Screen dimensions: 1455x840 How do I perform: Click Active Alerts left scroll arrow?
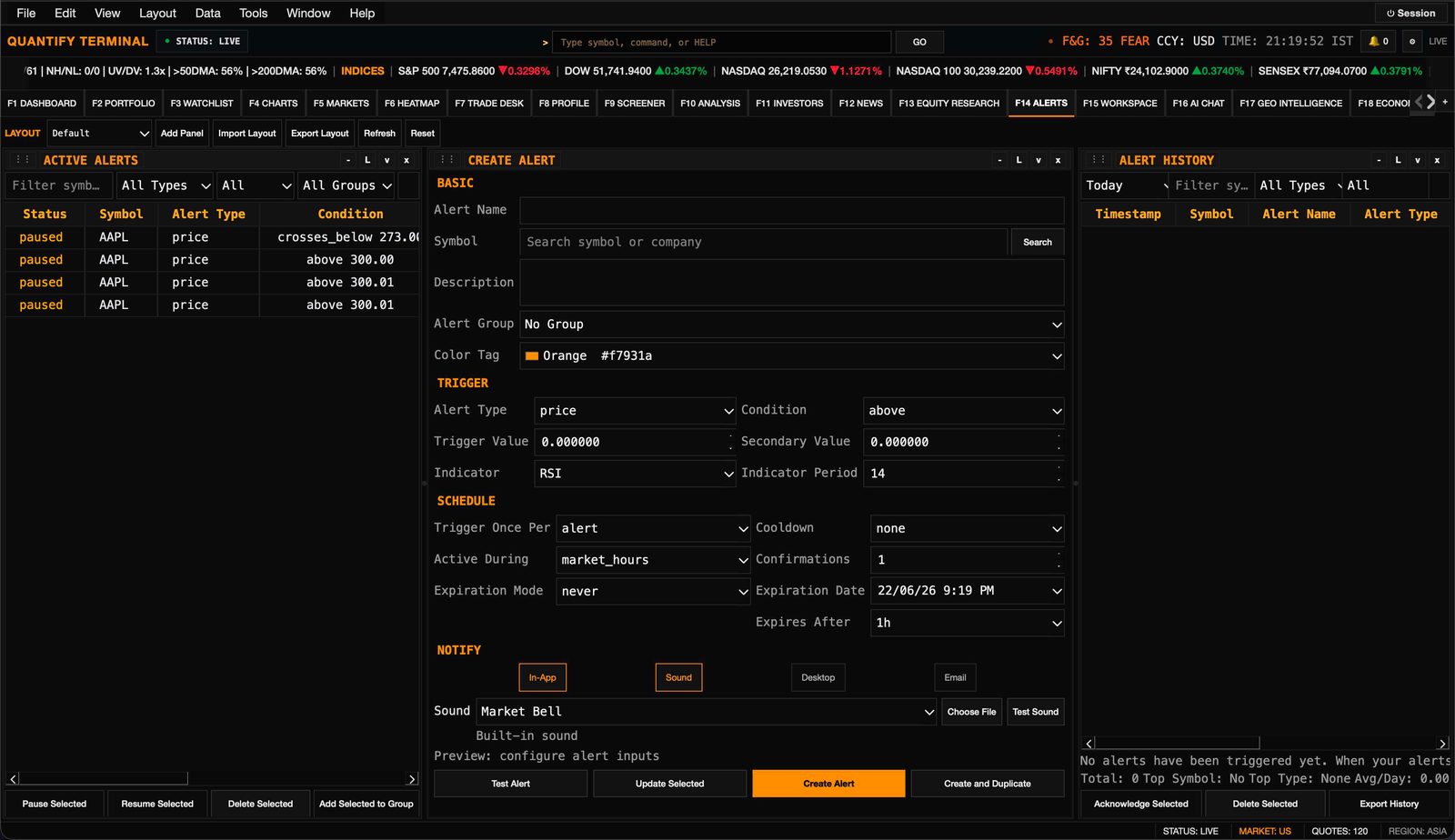tap(13, 779)
